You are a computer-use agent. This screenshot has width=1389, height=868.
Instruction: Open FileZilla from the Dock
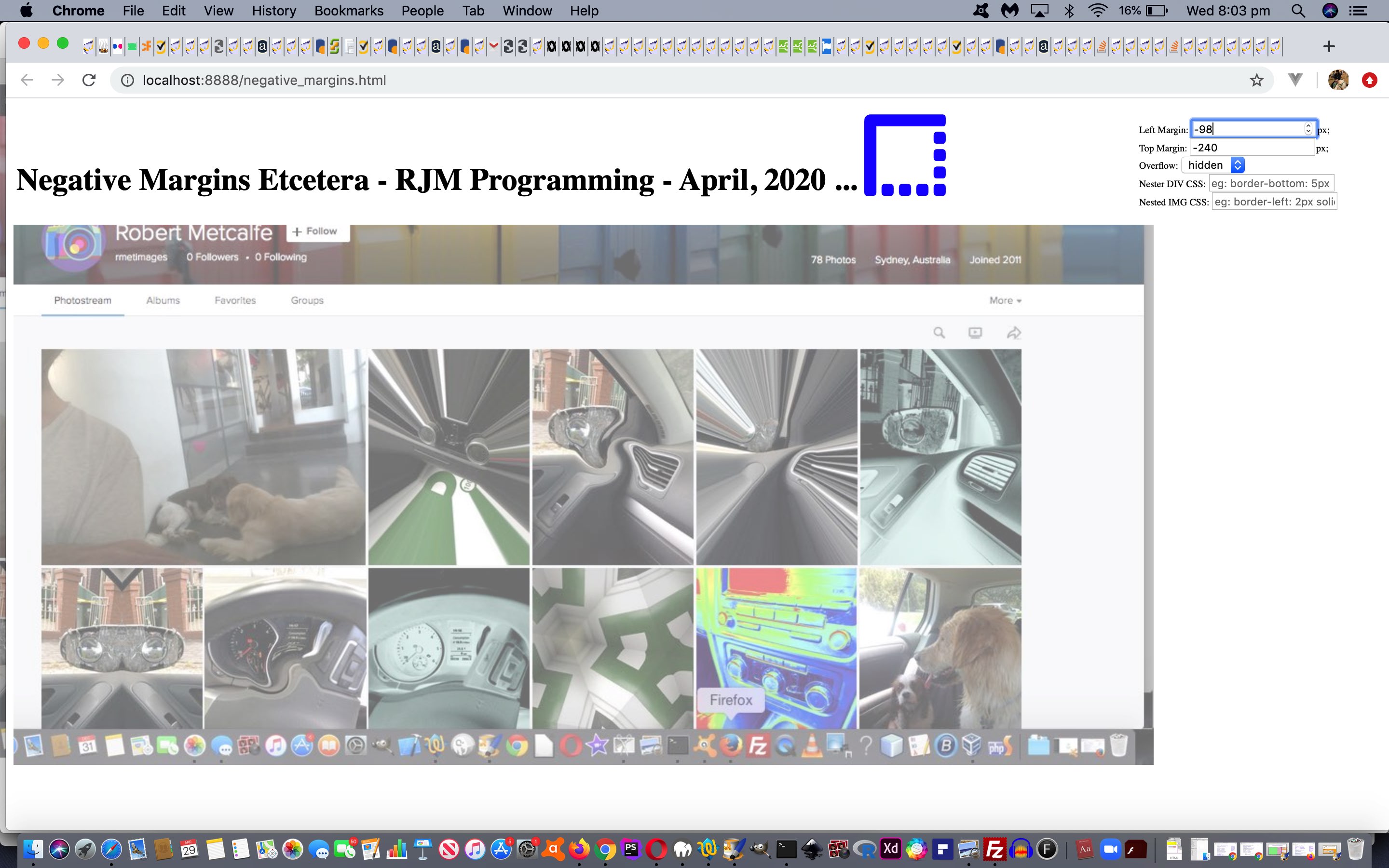(x=994, y=849)
